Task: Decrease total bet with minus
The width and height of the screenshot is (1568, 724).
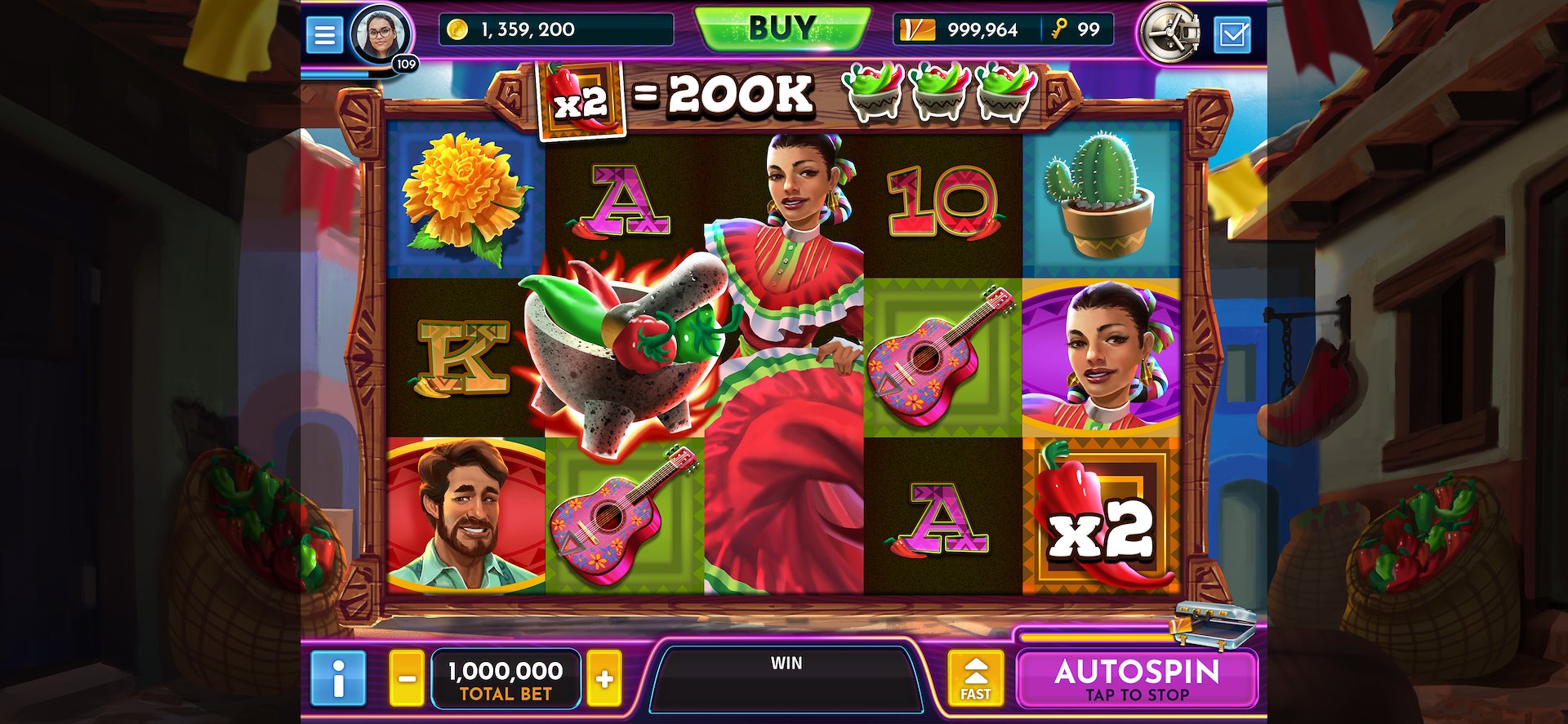Action: click(407, 678)
